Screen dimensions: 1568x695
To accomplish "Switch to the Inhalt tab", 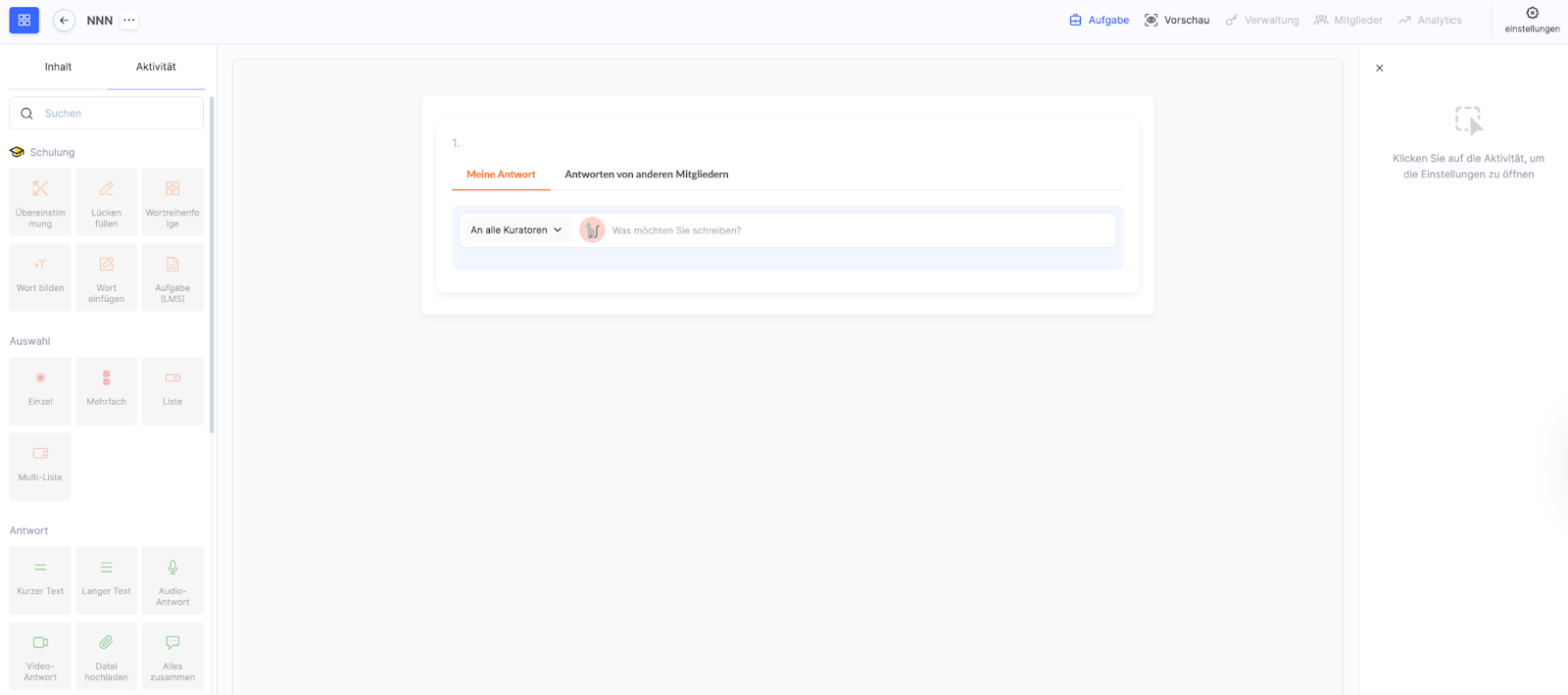I will (58, 67).
